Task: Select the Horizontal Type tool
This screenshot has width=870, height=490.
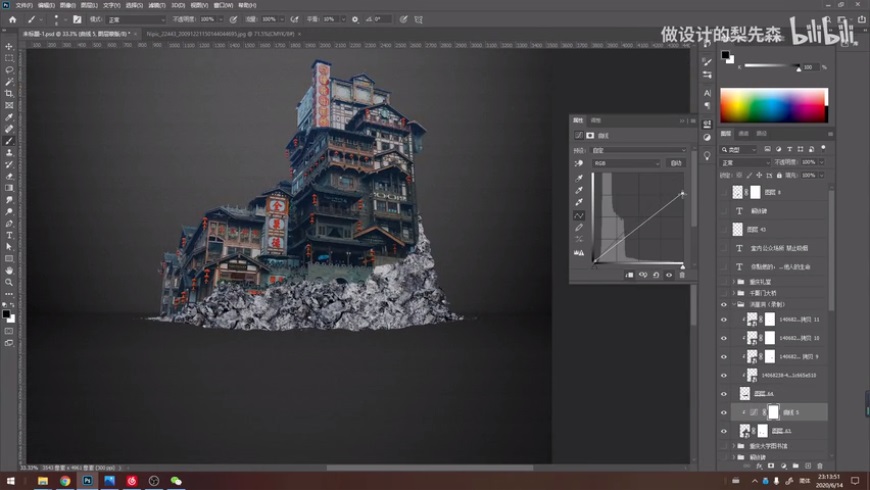Action: [9, 235]
